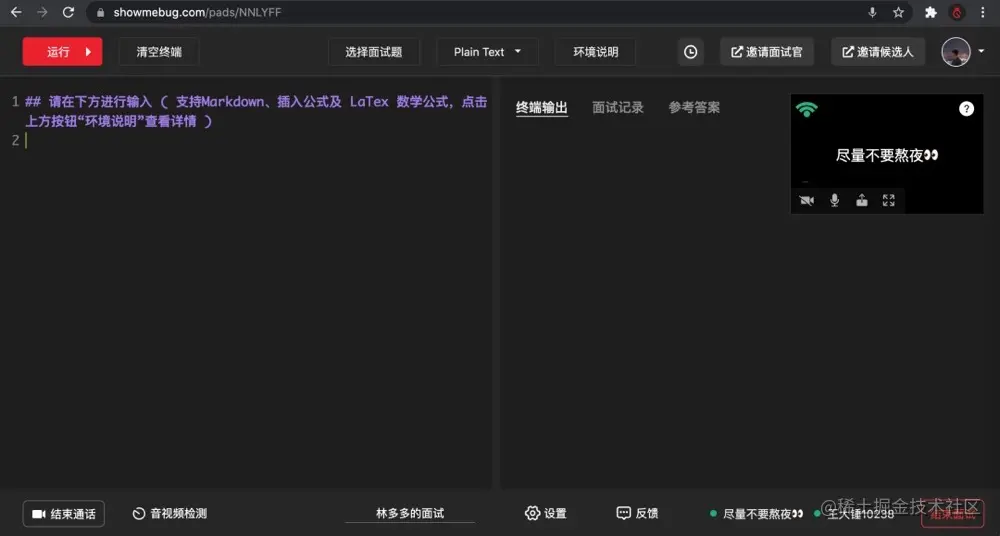The image size is (1000, 536).
Task: Click the video panel help question icon
Action: [x=966, y=108]
